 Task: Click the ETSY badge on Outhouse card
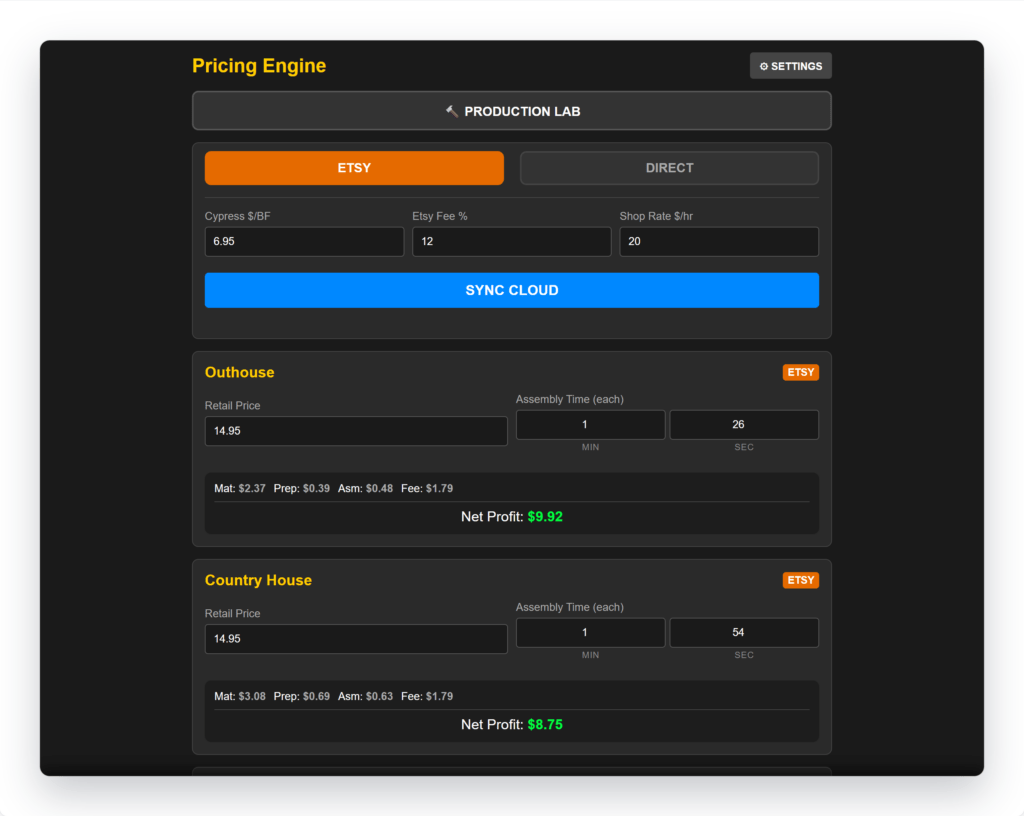tap(801, 372)
